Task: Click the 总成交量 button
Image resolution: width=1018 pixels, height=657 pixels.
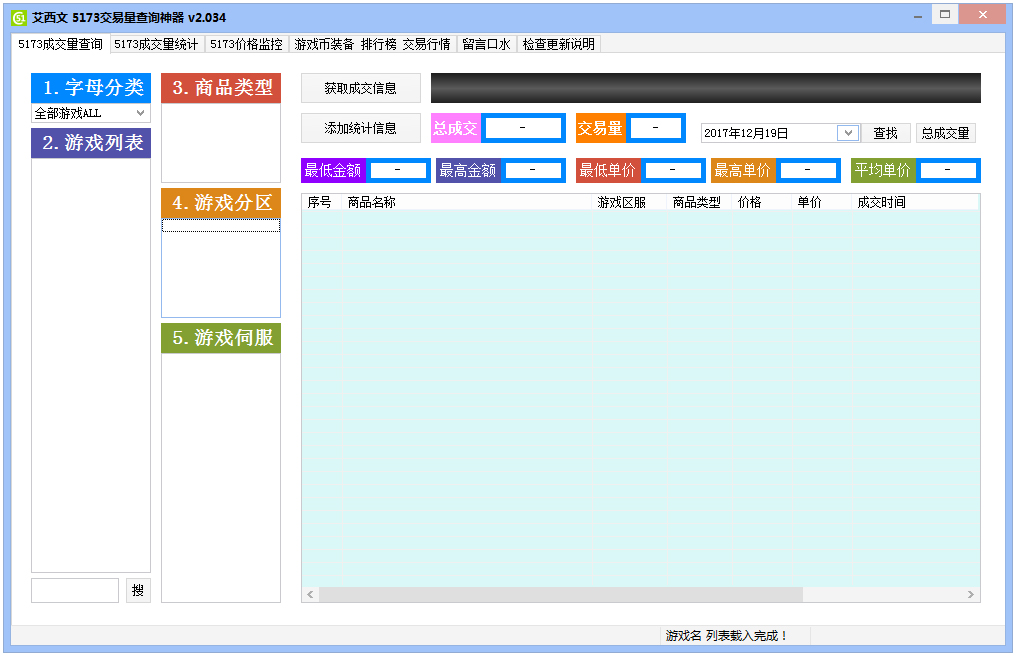Action: (x=945, y=133)
